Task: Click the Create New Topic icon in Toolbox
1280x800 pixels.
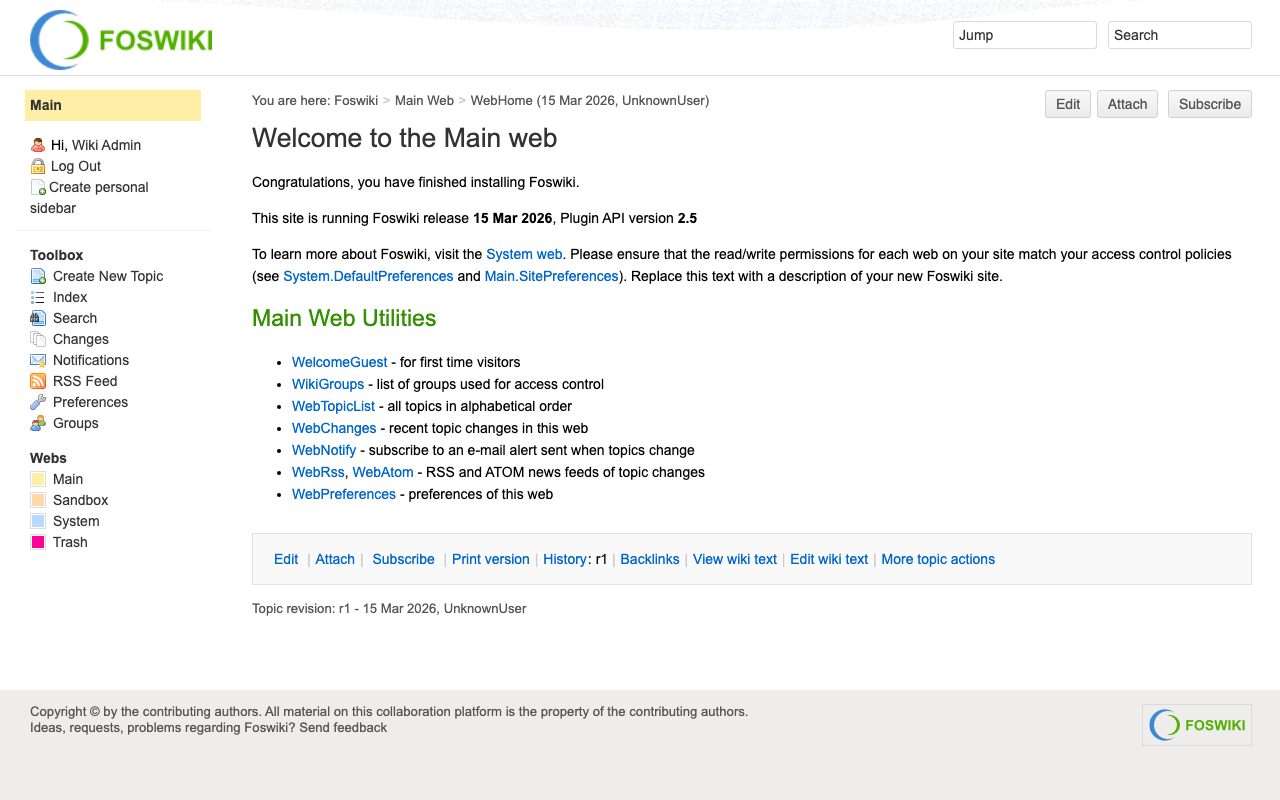Action: click(x=38, y=276)
